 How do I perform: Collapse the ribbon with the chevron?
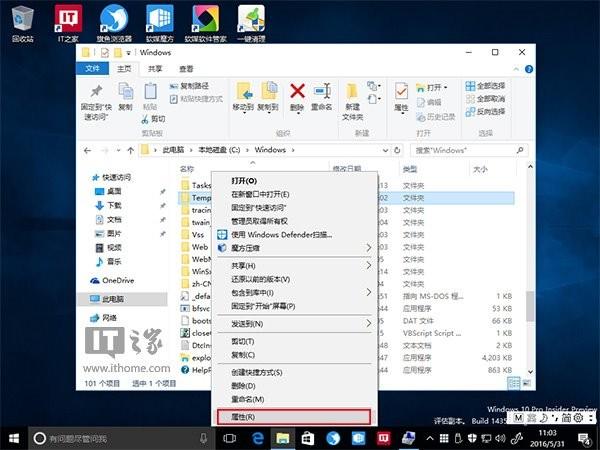click(x=516, y=69)
